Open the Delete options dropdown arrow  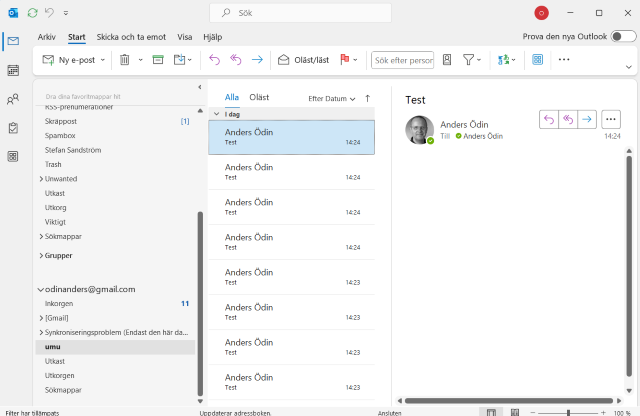[x=140, y=60]
